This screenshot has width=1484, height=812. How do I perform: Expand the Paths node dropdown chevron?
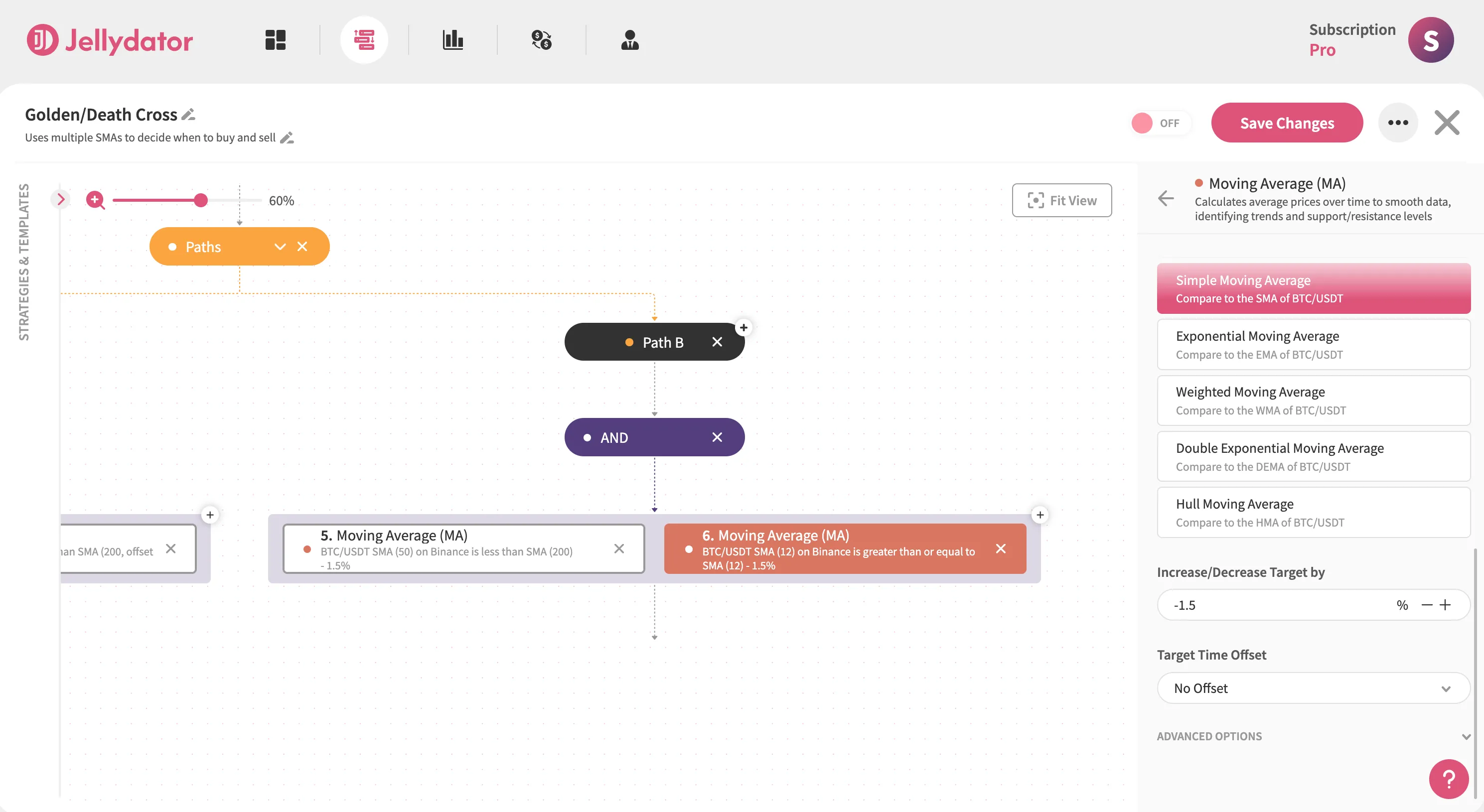pyautogui.click(x=280, y=247)
